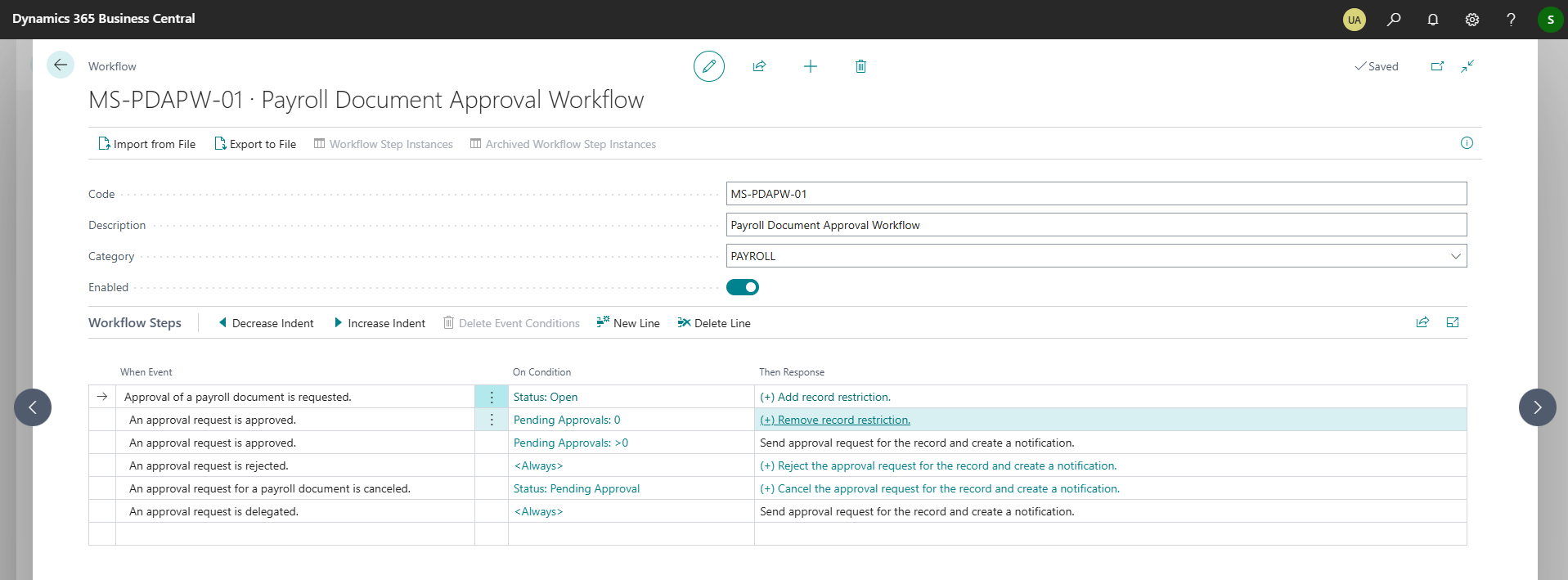This screenshot has width=1568, height=580.
Task: Open the notifications bell icon
Action: (x=1432, y=20)
